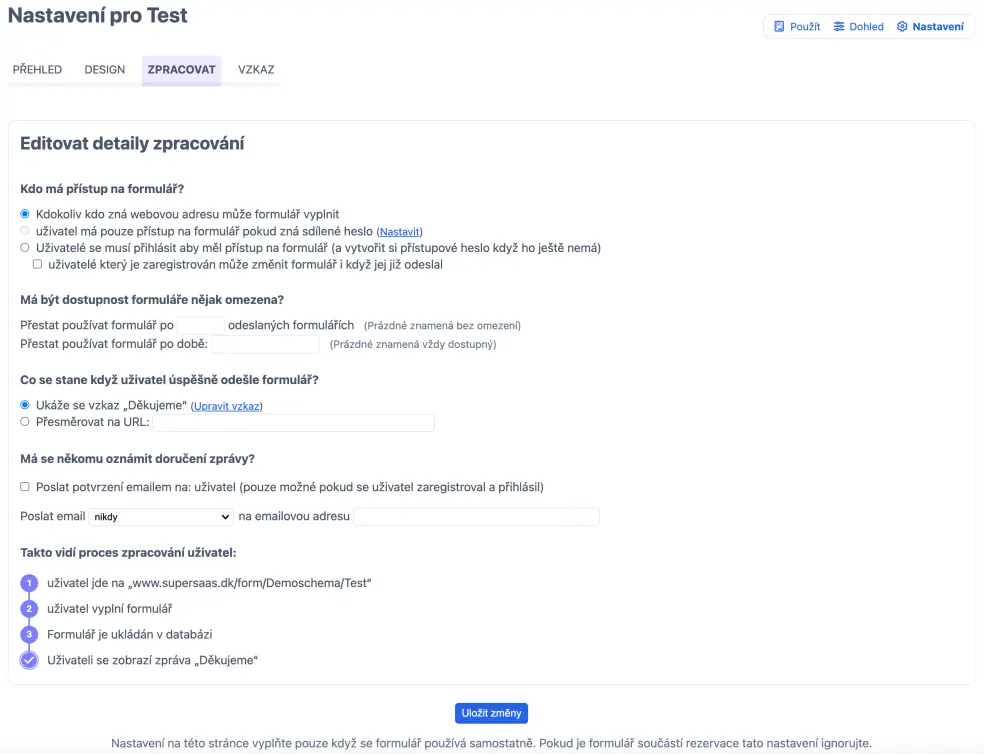Select "Uživatelé se musí přihlásit" radio option

coord(25,247)
